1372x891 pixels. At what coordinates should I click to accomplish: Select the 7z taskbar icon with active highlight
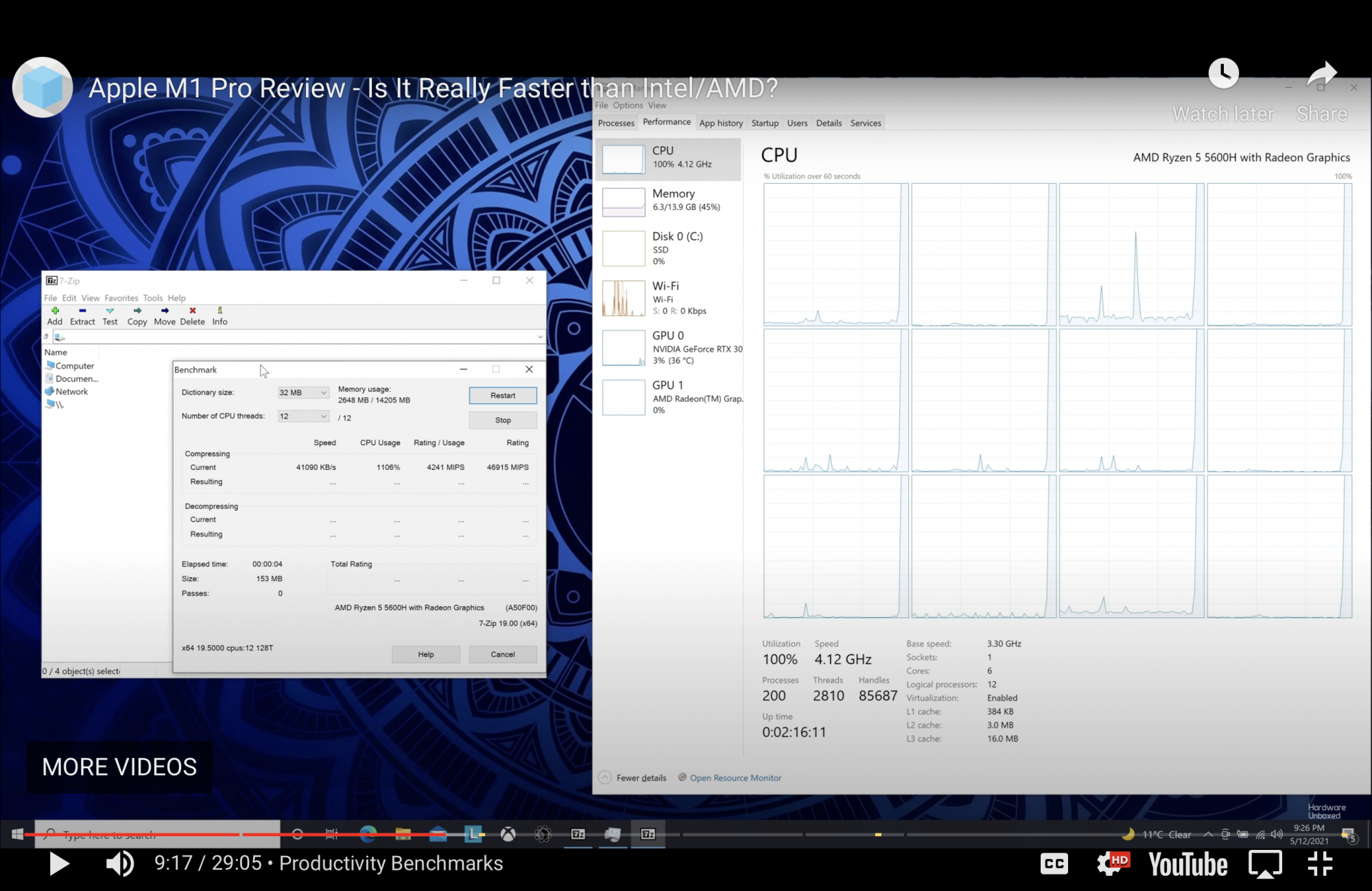coord(648,834)
